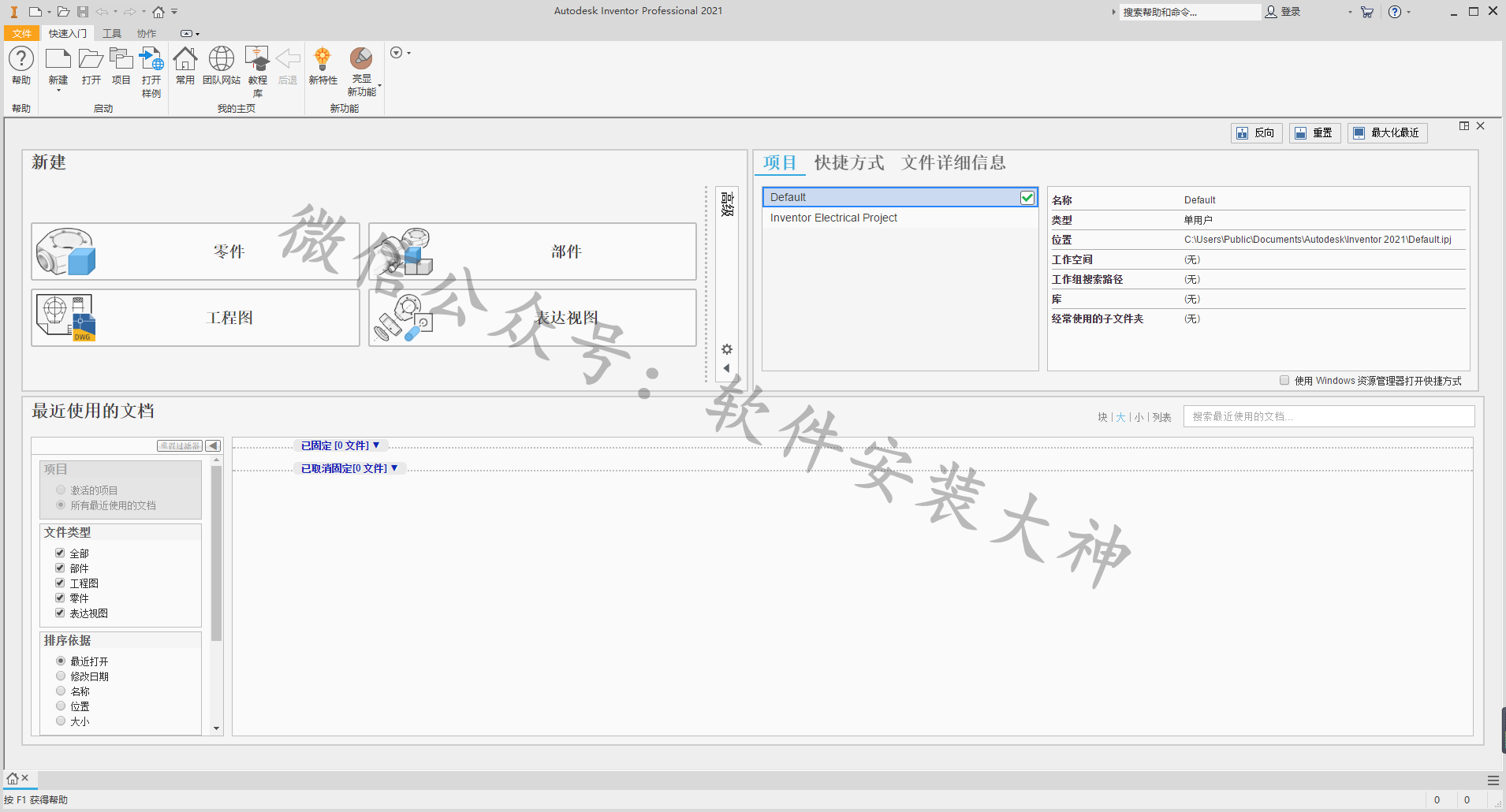
Task: Click the quick access Open folder icon
Action: pos(63,12)
